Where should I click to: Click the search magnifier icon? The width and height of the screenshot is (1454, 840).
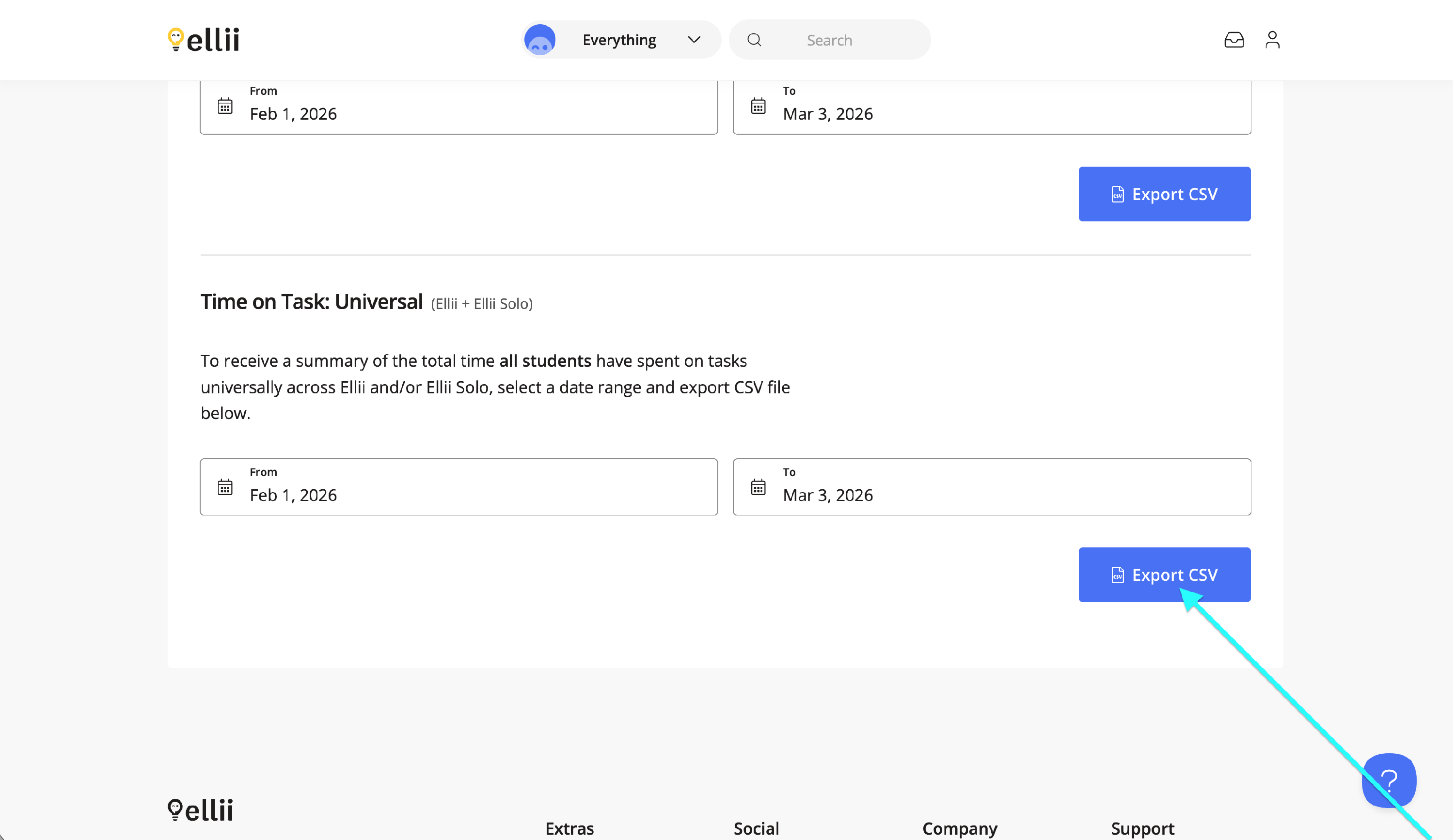754,40
